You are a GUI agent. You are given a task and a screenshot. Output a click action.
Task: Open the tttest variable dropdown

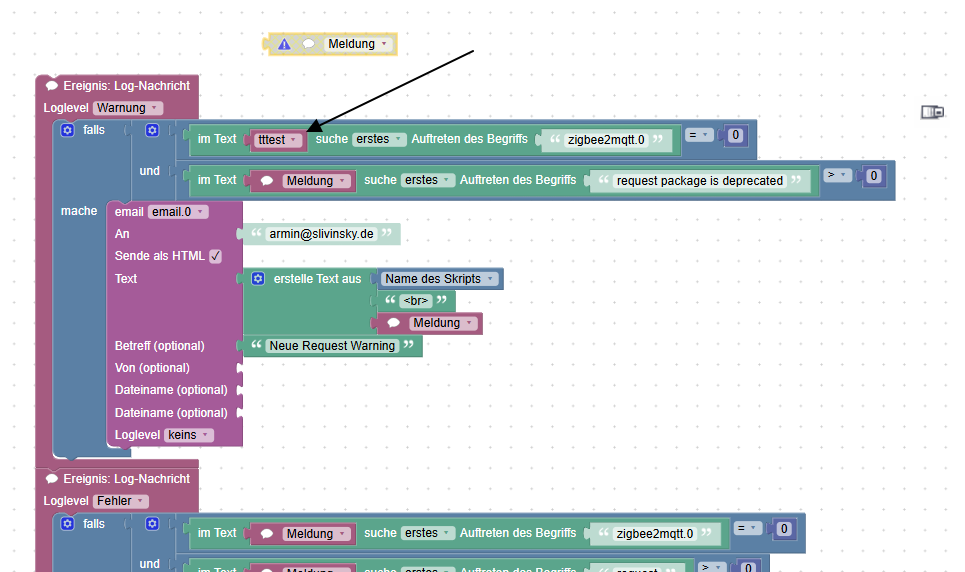click(278, 140)
